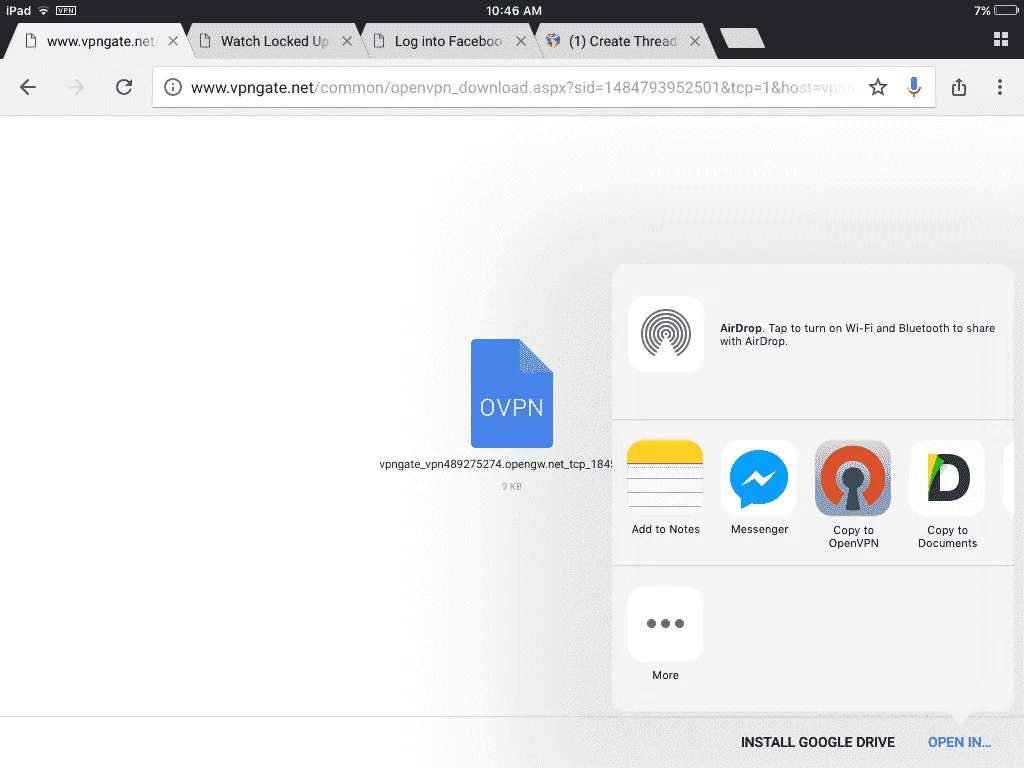
Task: Open the tab grid switcher
Action: (x=1000, y=39)
